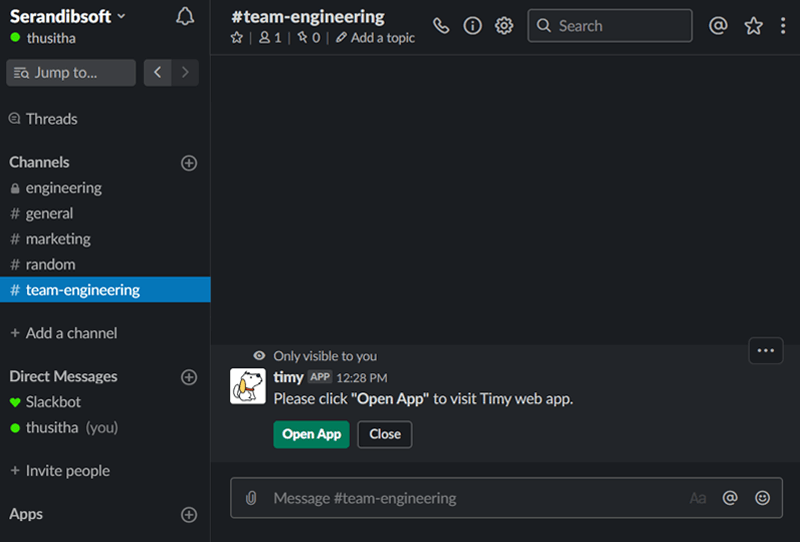Screen dimensions: 800x542
Task: Show channel details info icon
Action: [x=472, y=26]
